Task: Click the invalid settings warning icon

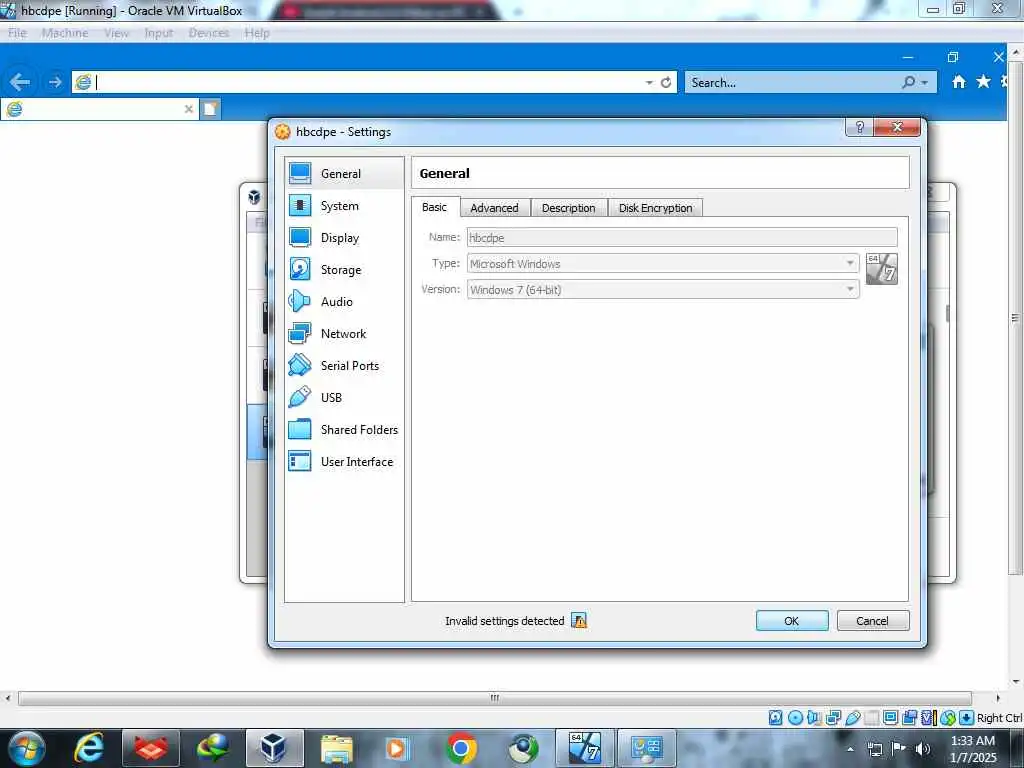Action: tap(579, 620)
